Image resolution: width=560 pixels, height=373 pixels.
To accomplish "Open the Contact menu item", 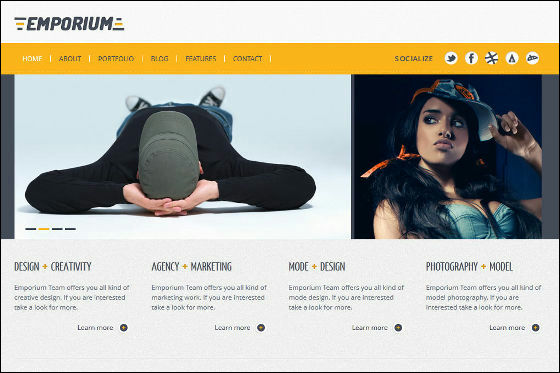I will (248, 59).
